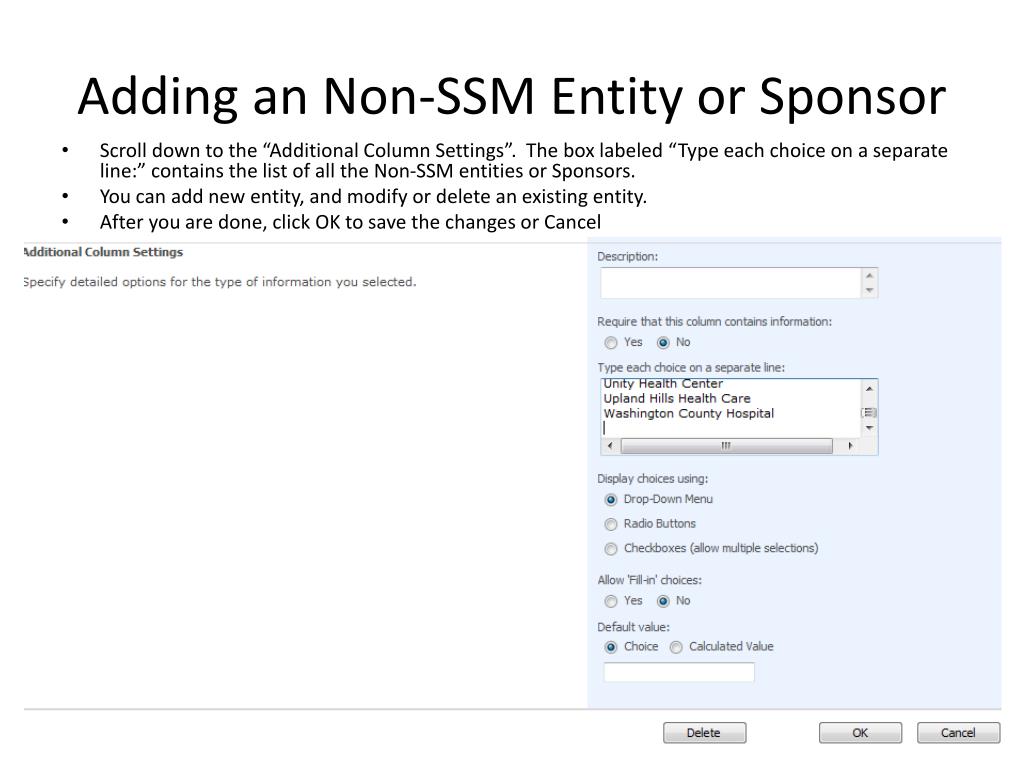Click the Cancel button
Image resolution: width=1024 pixels, height=768 pixels.
coord(958,733)
